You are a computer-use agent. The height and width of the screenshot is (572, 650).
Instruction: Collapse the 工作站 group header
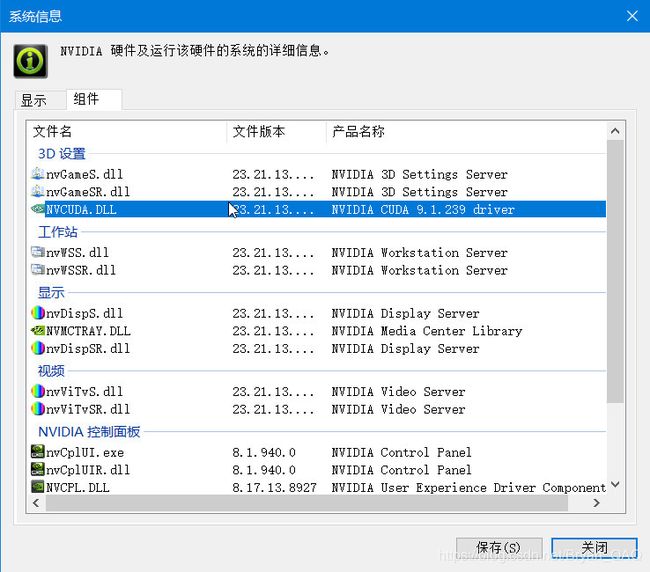[x=58, y=232]
